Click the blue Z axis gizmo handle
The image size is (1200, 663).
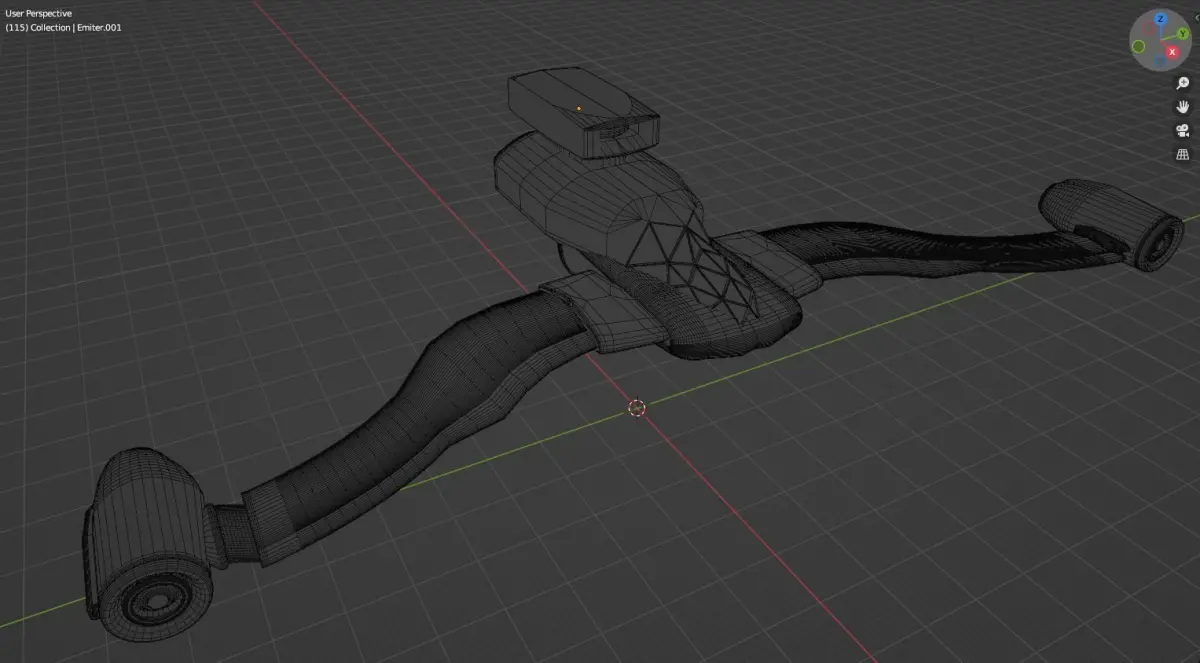click(1160, 19)
